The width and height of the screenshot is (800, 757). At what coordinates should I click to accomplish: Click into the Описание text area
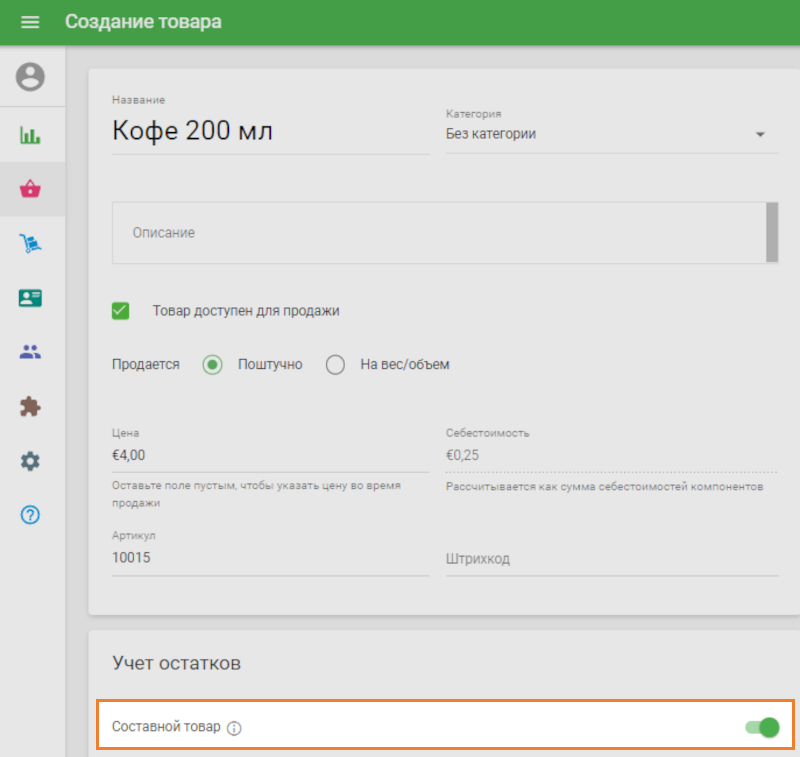(x=438, y=233)
